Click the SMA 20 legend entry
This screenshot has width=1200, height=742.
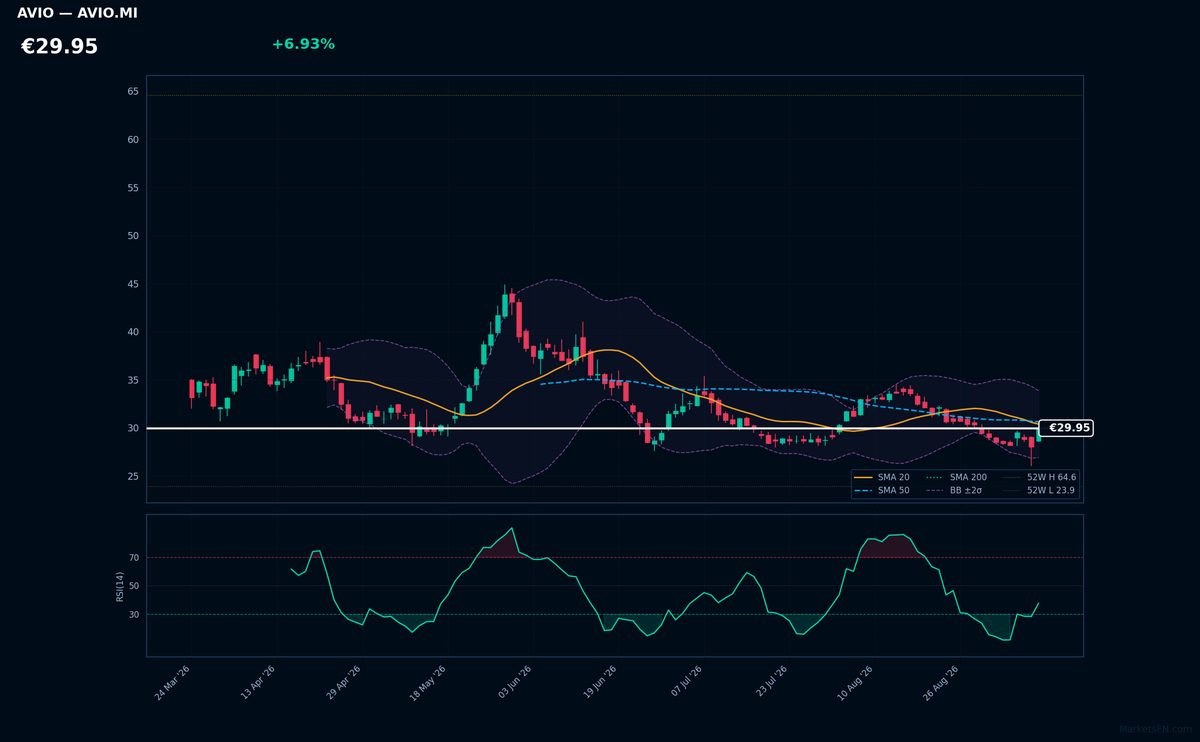pyautogui.click(x=882, y=477)
